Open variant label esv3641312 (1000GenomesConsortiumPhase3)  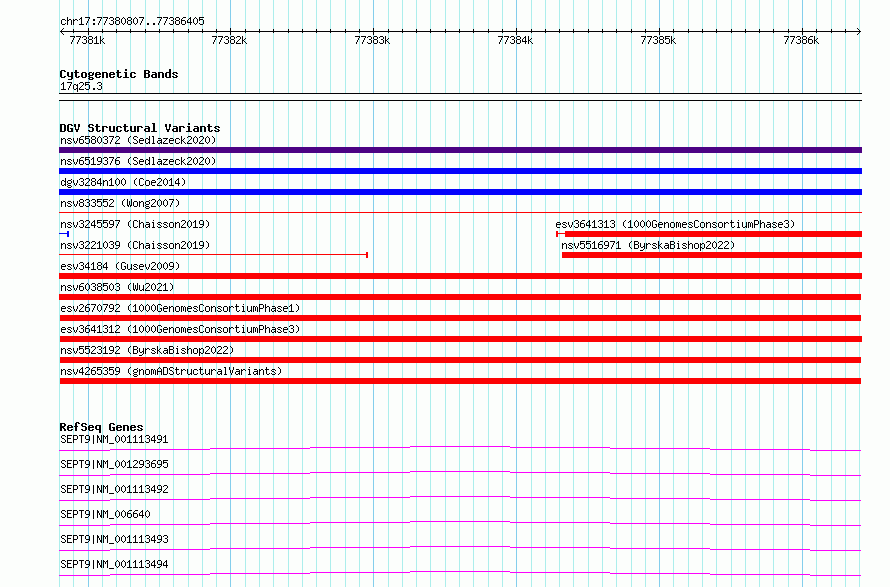tap(180, 329)
